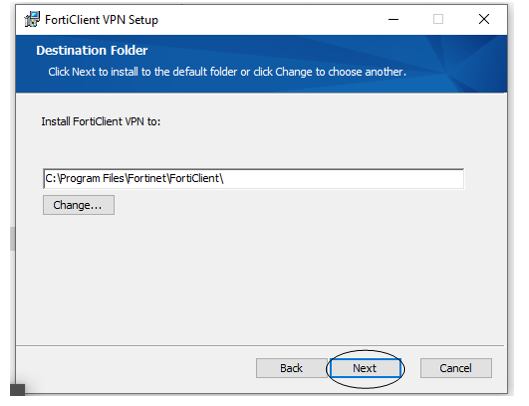Click the 'Destination Folder' heading

(x=92, y=50)
